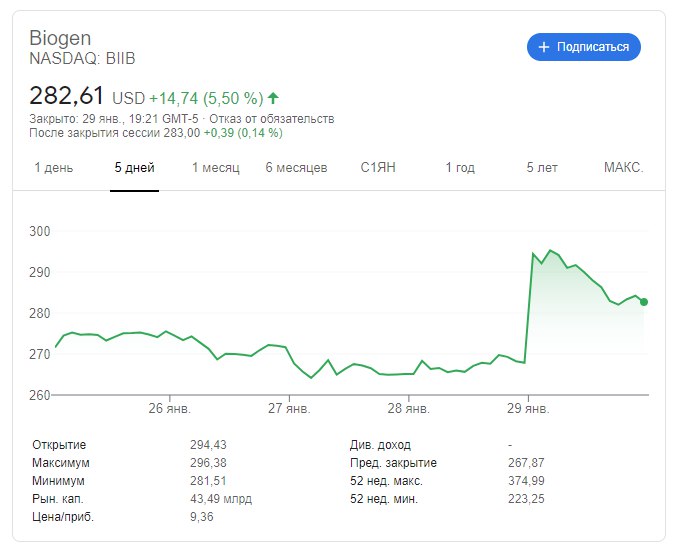Click the Рын. кап. value 43,49 млрд
This screenshot has height=559, width=685.
click(221, 499)
